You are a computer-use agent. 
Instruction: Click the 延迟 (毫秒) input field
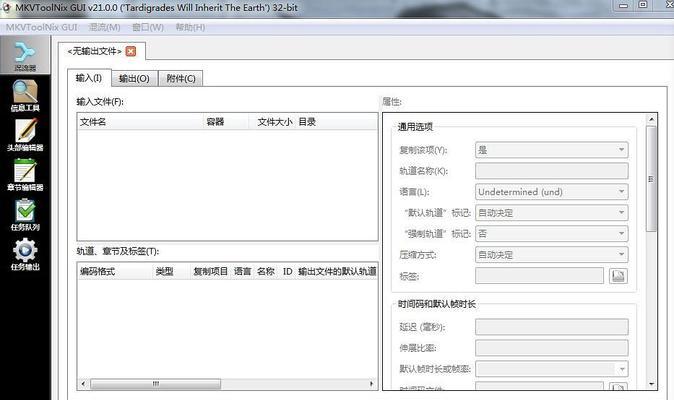click(551, 327)
